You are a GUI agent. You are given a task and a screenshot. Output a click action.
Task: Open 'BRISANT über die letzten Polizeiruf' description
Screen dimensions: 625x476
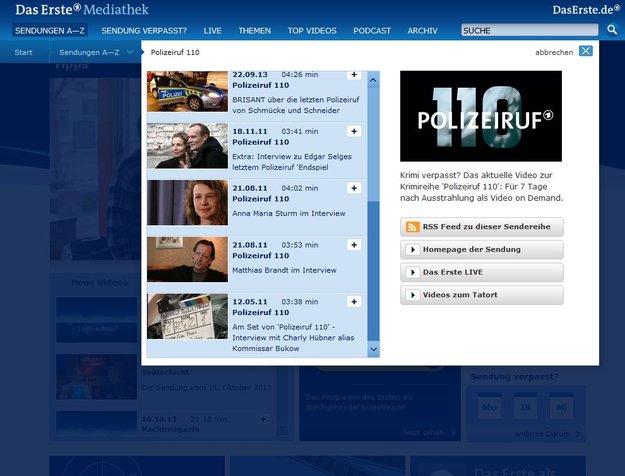coord(296,105)
